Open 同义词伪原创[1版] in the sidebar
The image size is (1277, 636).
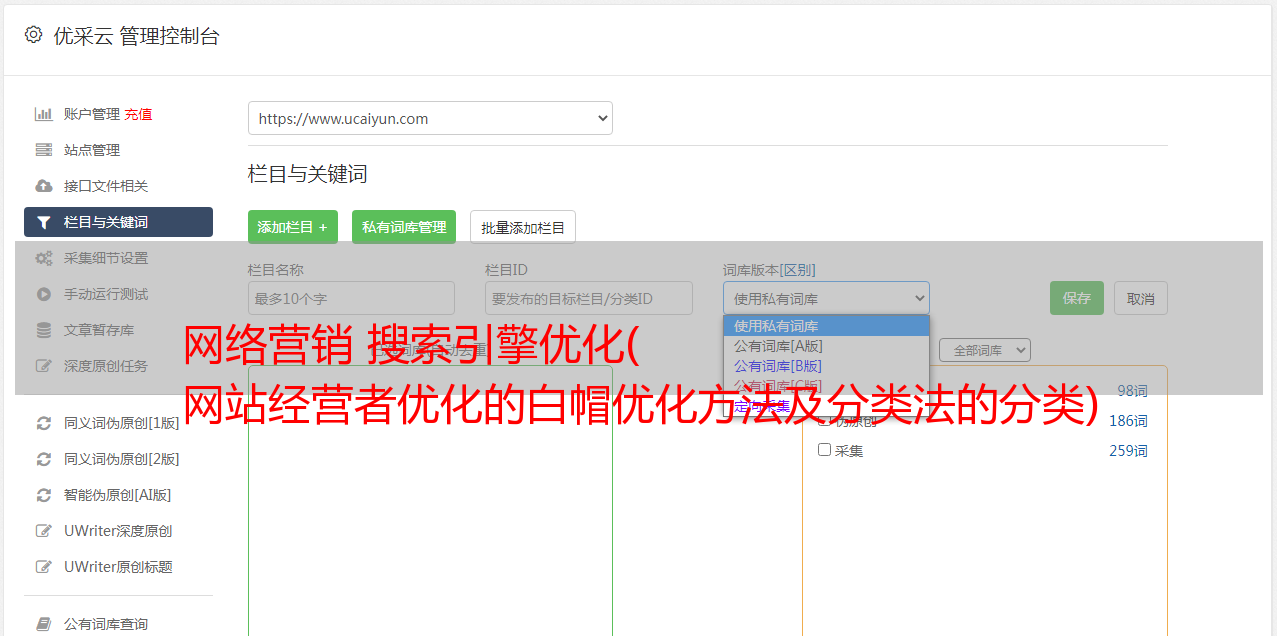(122, 423)
